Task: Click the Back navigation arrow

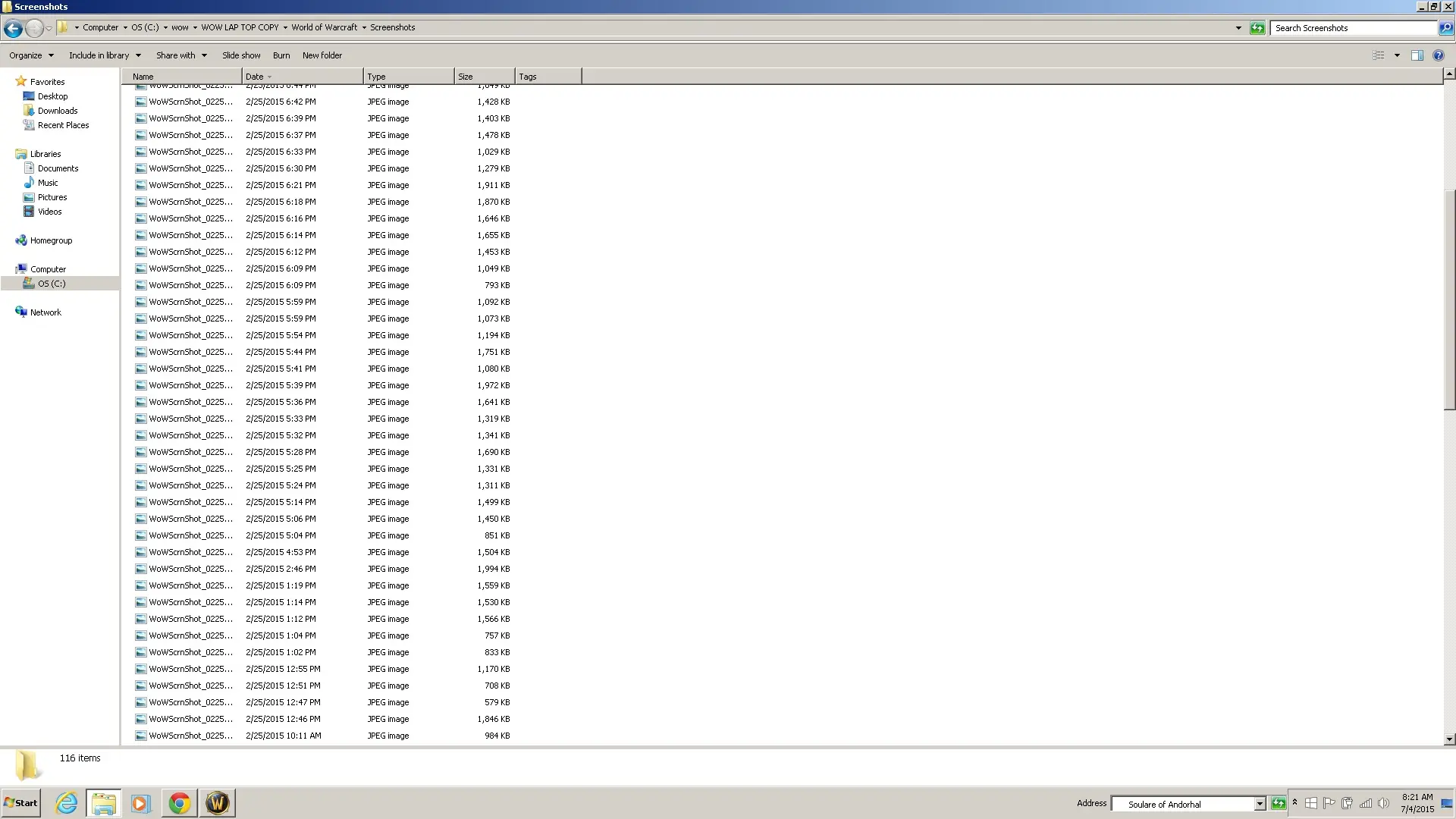Action: coord(13,28)
